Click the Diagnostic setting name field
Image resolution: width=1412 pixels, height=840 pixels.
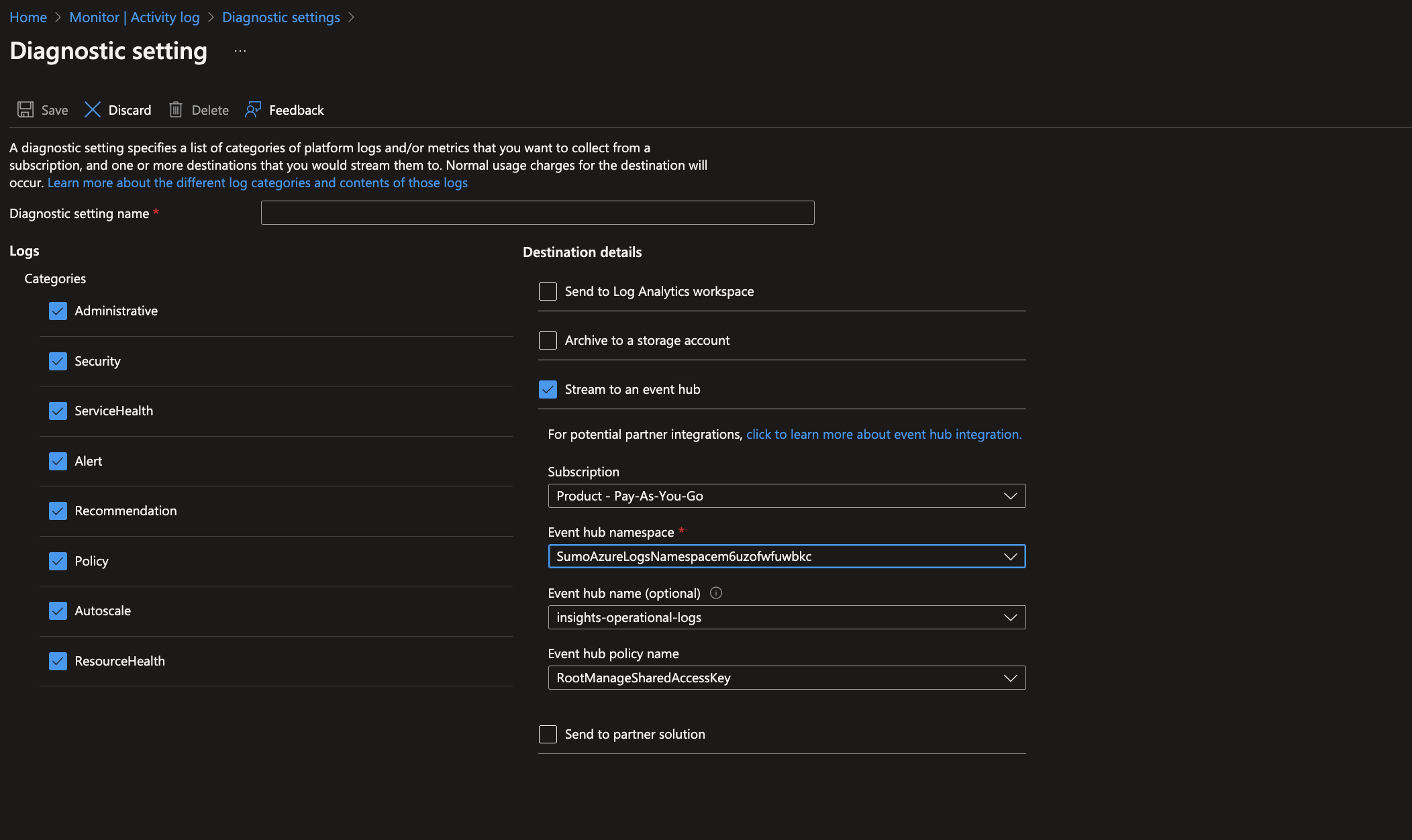[x=537, y=213]
